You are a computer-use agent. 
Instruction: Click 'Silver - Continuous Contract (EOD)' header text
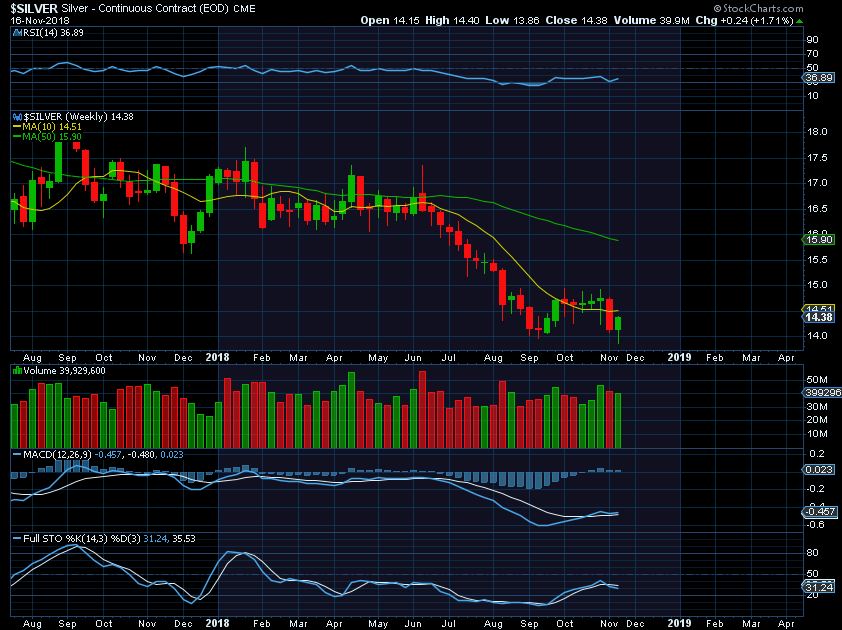point(145,9)
